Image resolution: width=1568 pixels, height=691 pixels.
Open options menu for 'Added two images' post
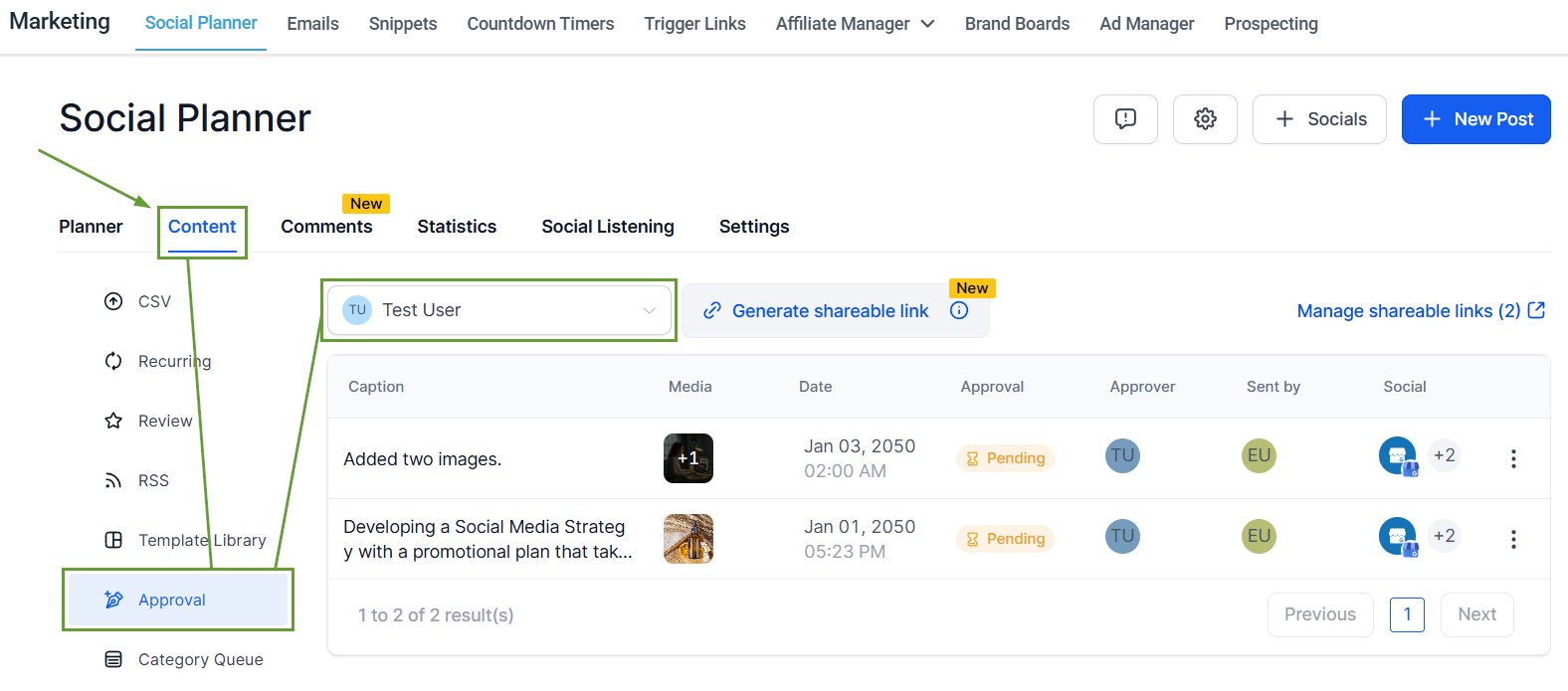[x=1513, y=458]
